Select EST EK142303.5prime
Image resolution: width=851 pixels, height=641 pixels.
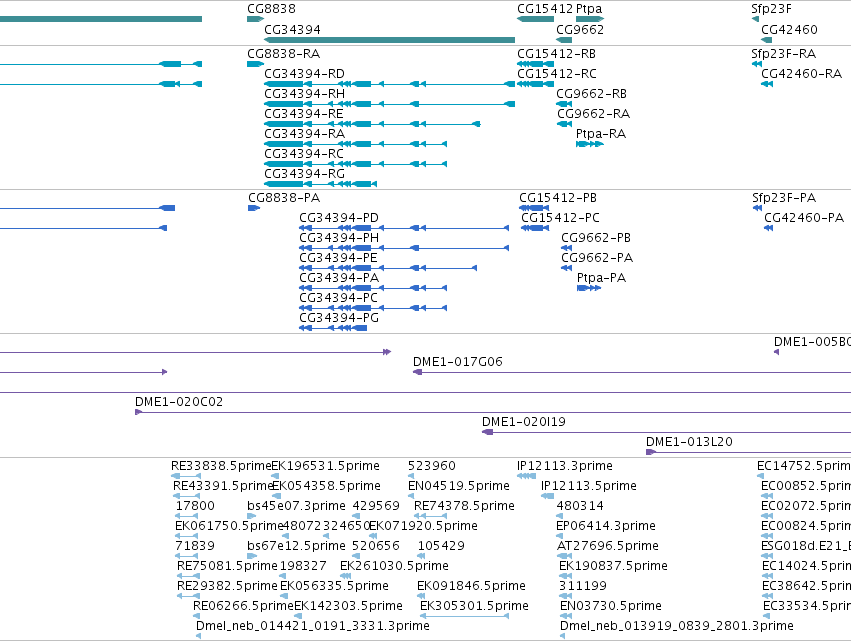(348, 606)
